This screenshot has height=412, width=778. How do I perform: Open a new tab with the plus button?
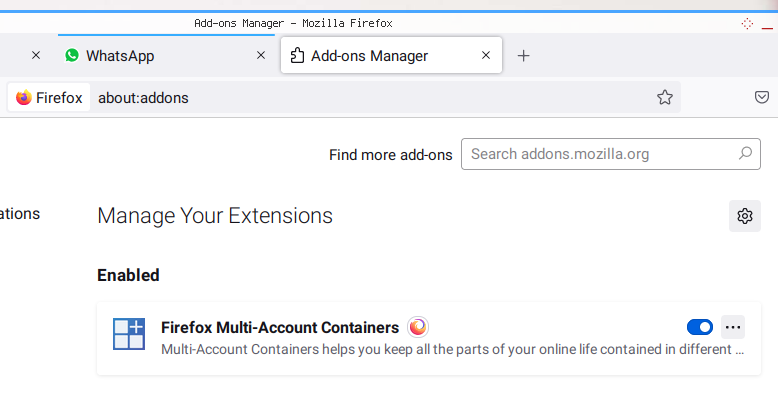[x=523, y=56]
